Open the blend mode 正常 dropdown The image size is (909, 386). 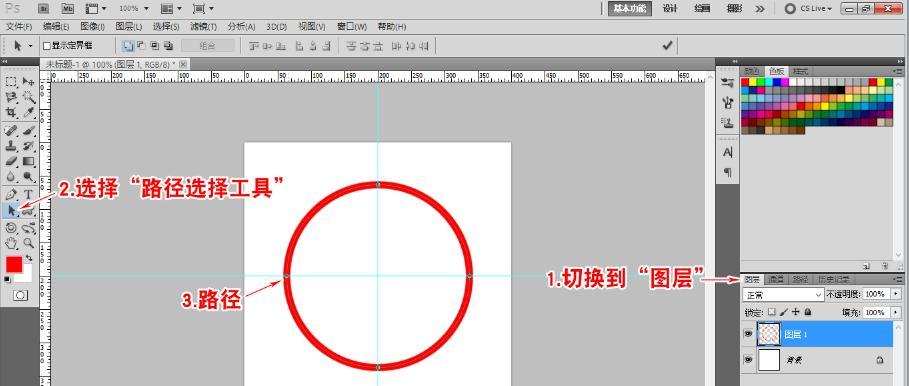click(783, 295)
